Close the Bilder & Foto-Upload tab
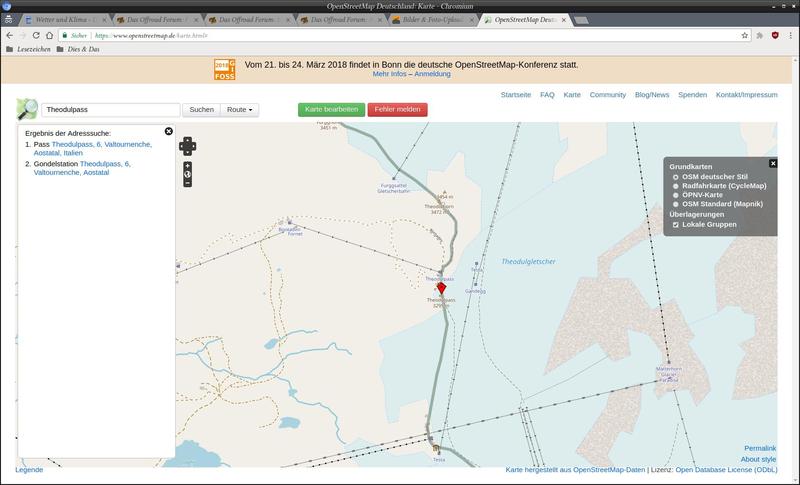Image resolution: width=800 pixels, height=485 pixels. tap(471, 20)
